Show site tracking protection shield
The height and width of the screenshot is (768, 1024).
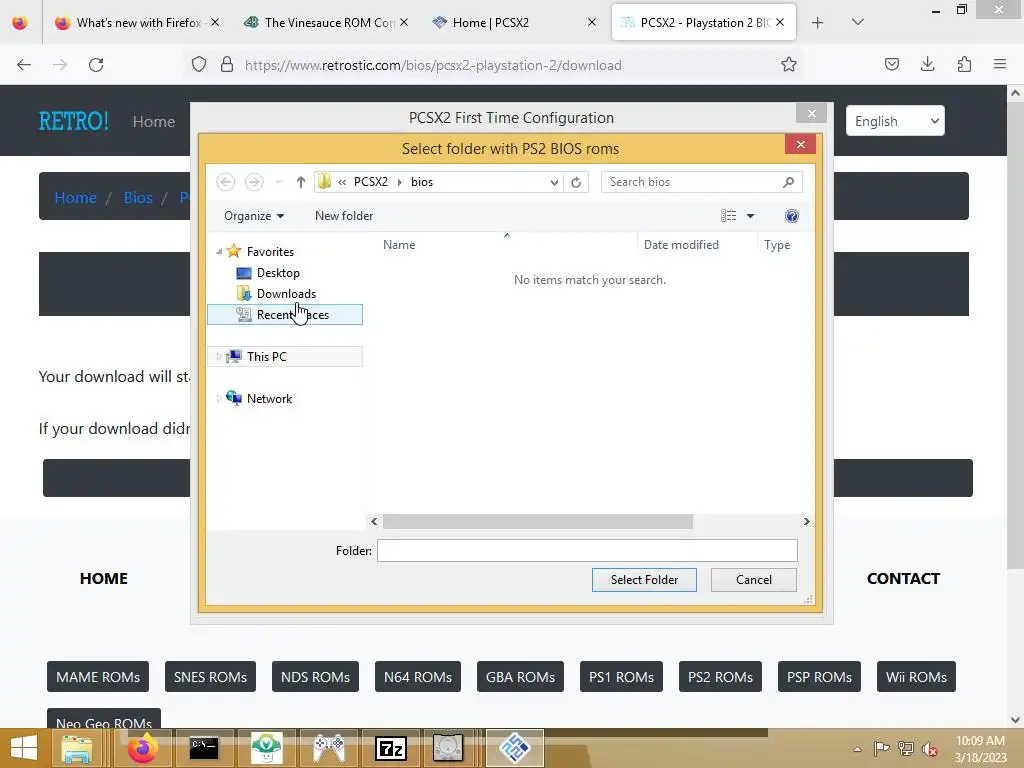[x=199, y=65]
